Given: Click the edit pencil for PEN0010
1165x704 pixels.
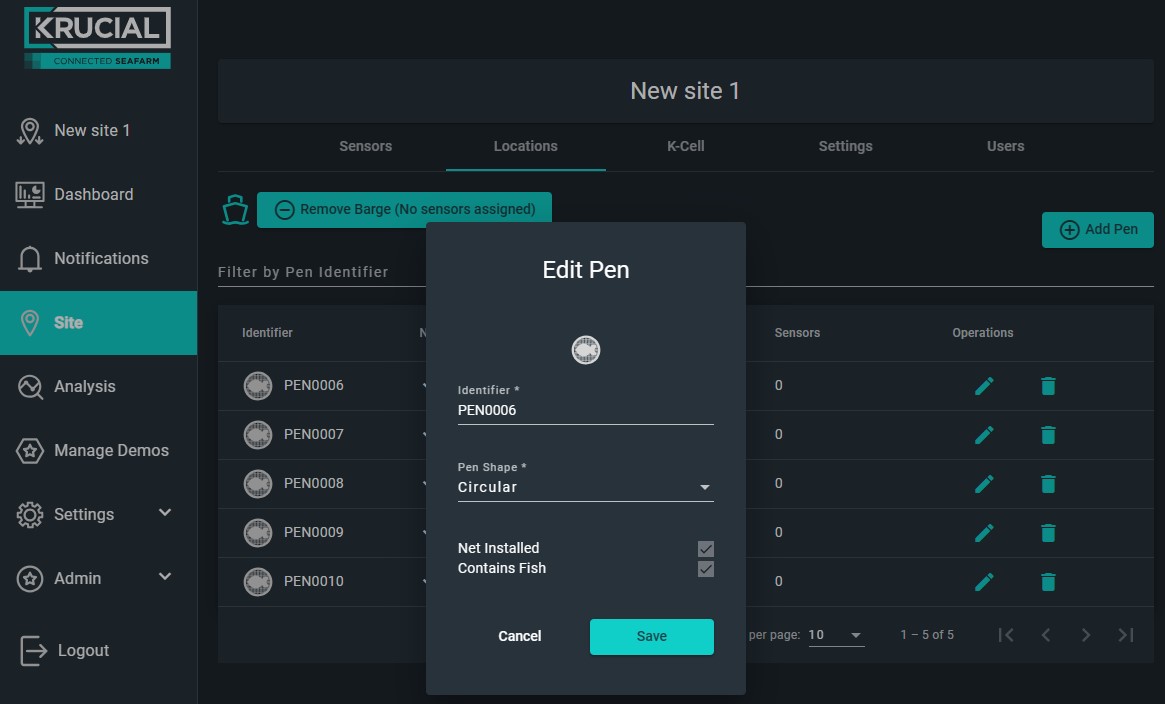Looking at the screenshot, I should pyautogui.click(x=984, y=581).
